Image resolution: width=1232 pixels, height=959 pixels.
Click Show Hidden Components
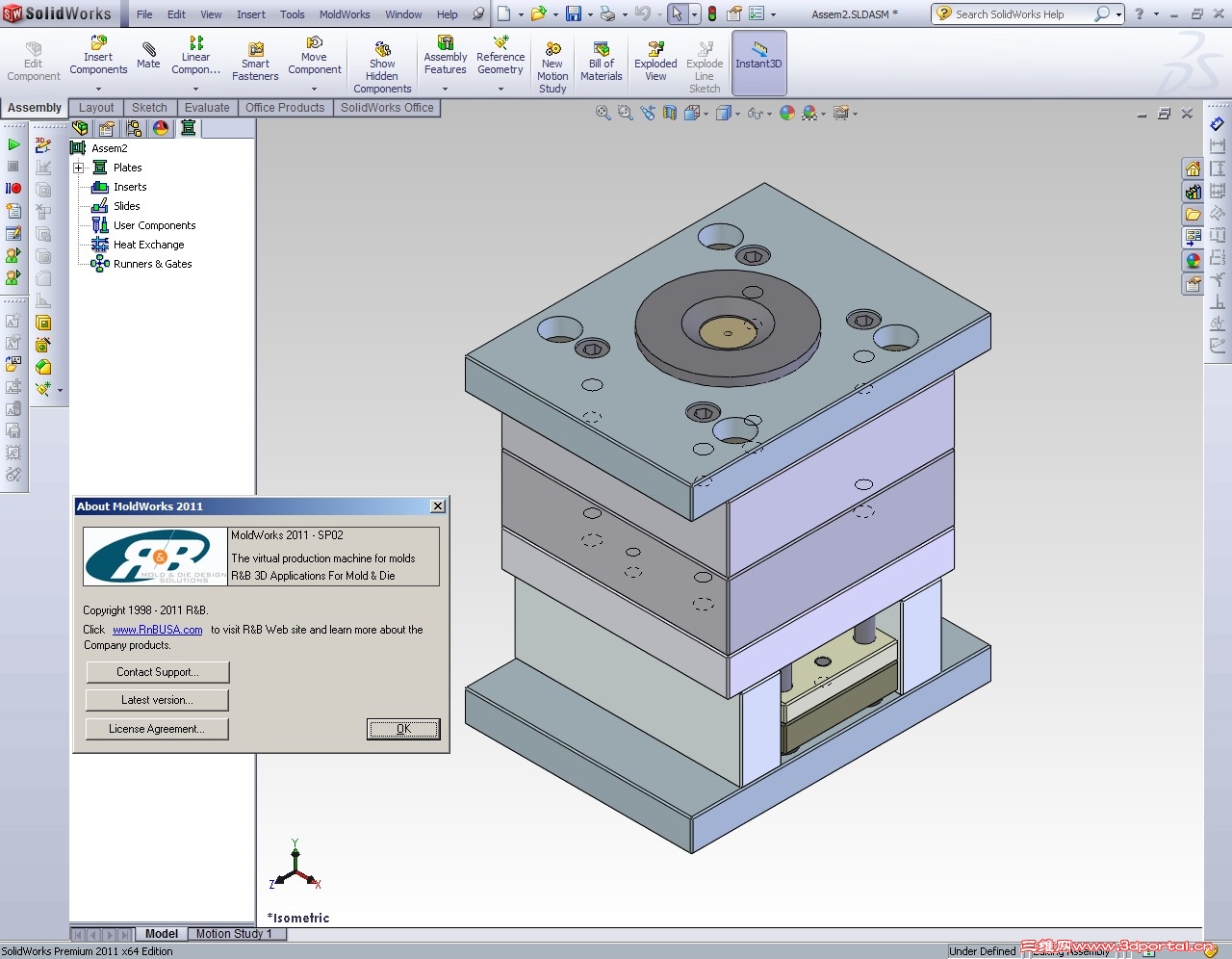point(382,66)
